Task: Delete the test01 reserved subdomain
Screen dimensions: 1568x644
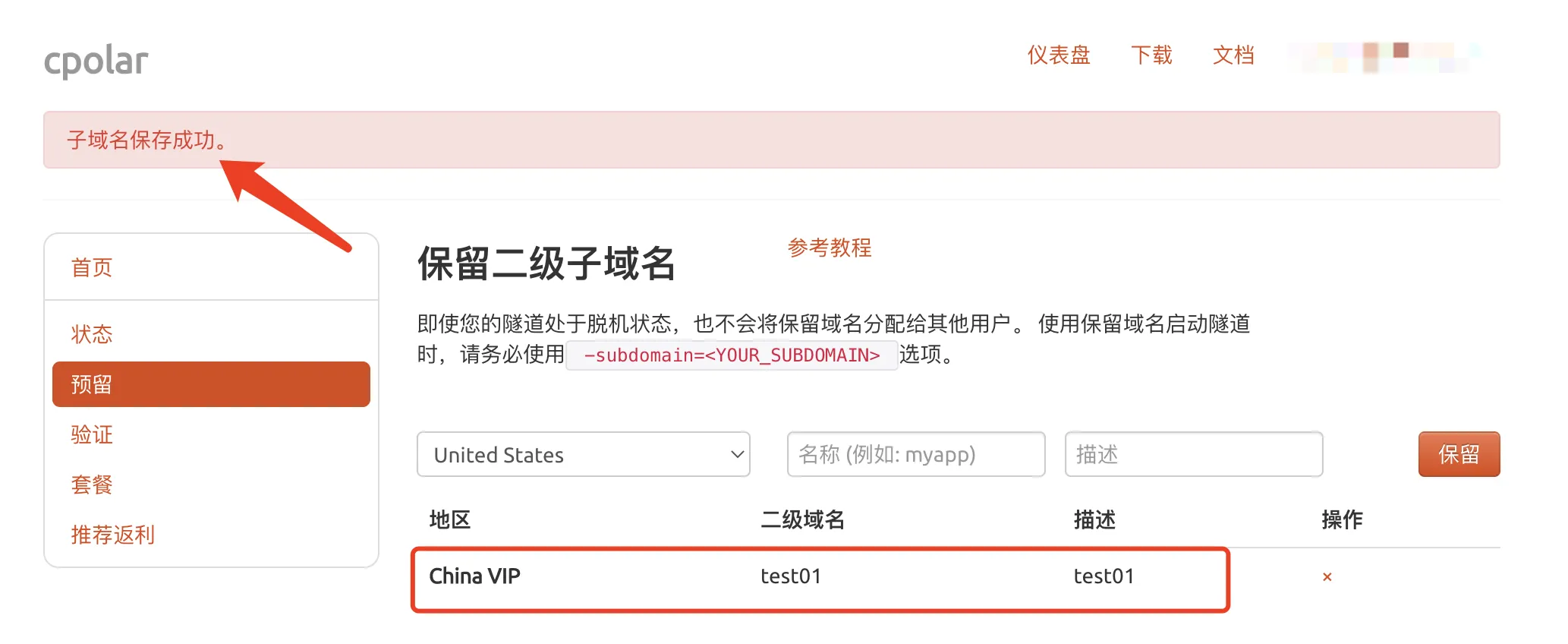Action: pyautogui.click(x=1327, y=577)
